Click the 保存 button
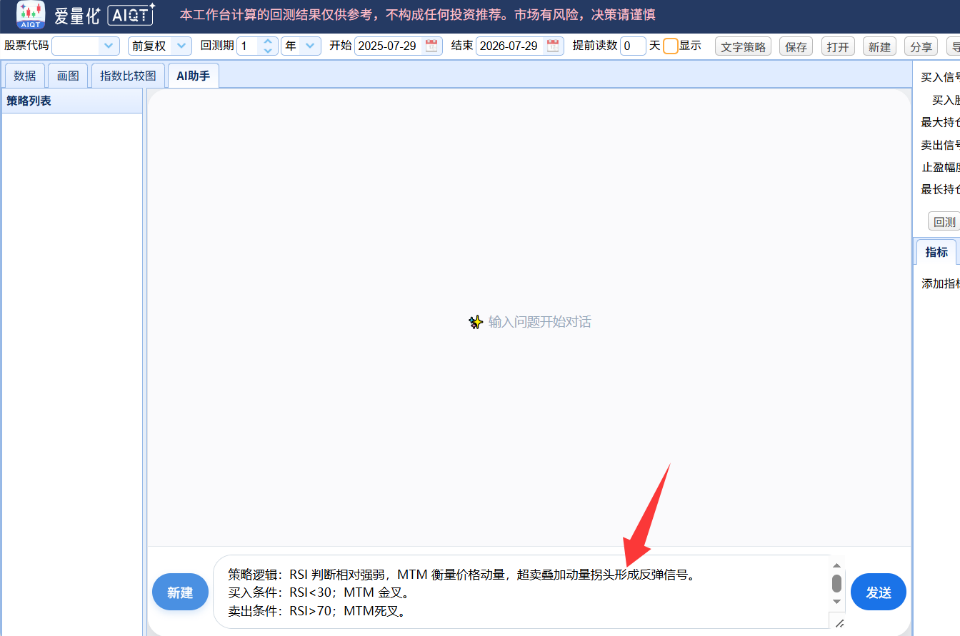 pyautogui.click(x=795, y=47)
